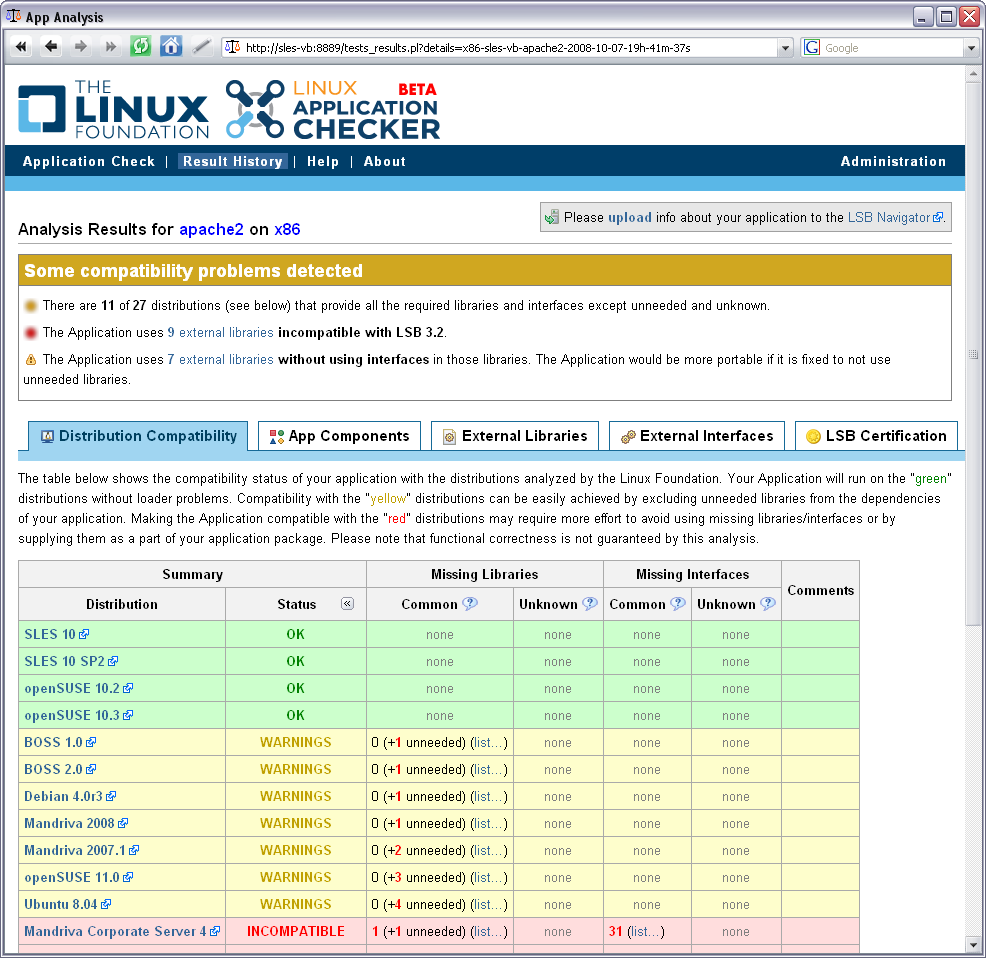Click the Linux Application Checker logo
This screenshot has width=986, height=958.
point(333,109)
